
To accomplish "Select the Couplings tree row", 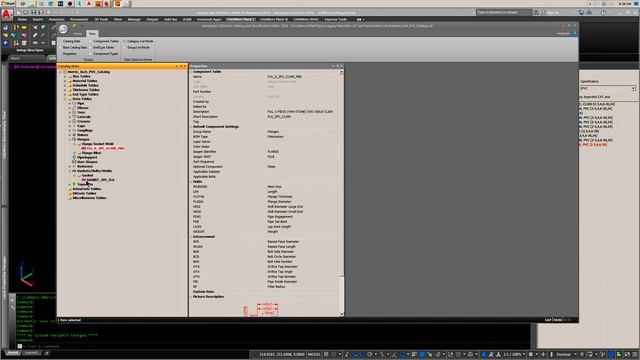I will [85, 130].
